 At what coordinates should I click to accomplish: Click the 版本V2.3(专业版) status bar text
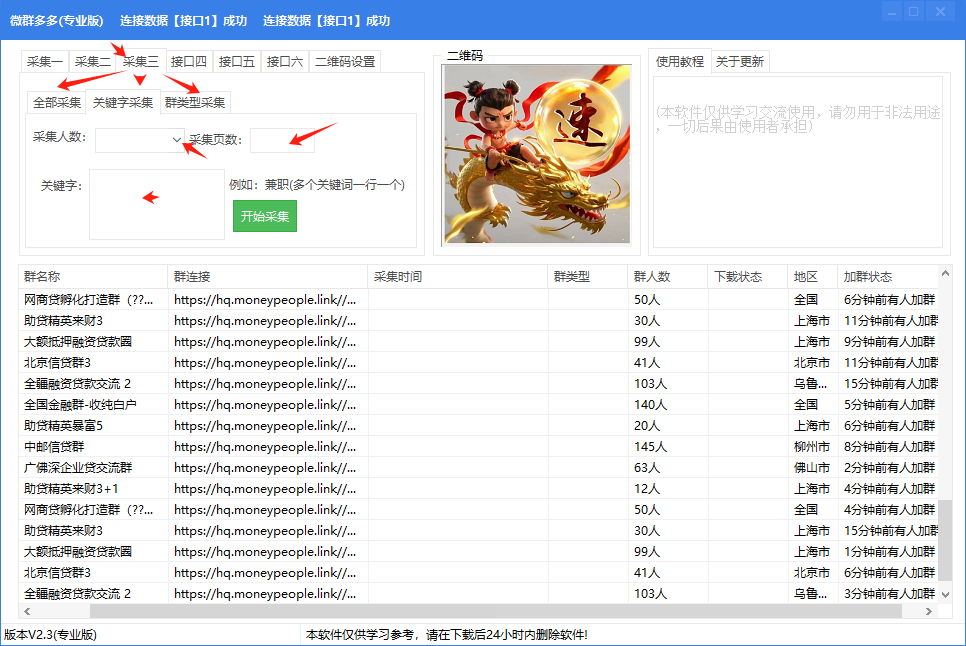point(51,635)
